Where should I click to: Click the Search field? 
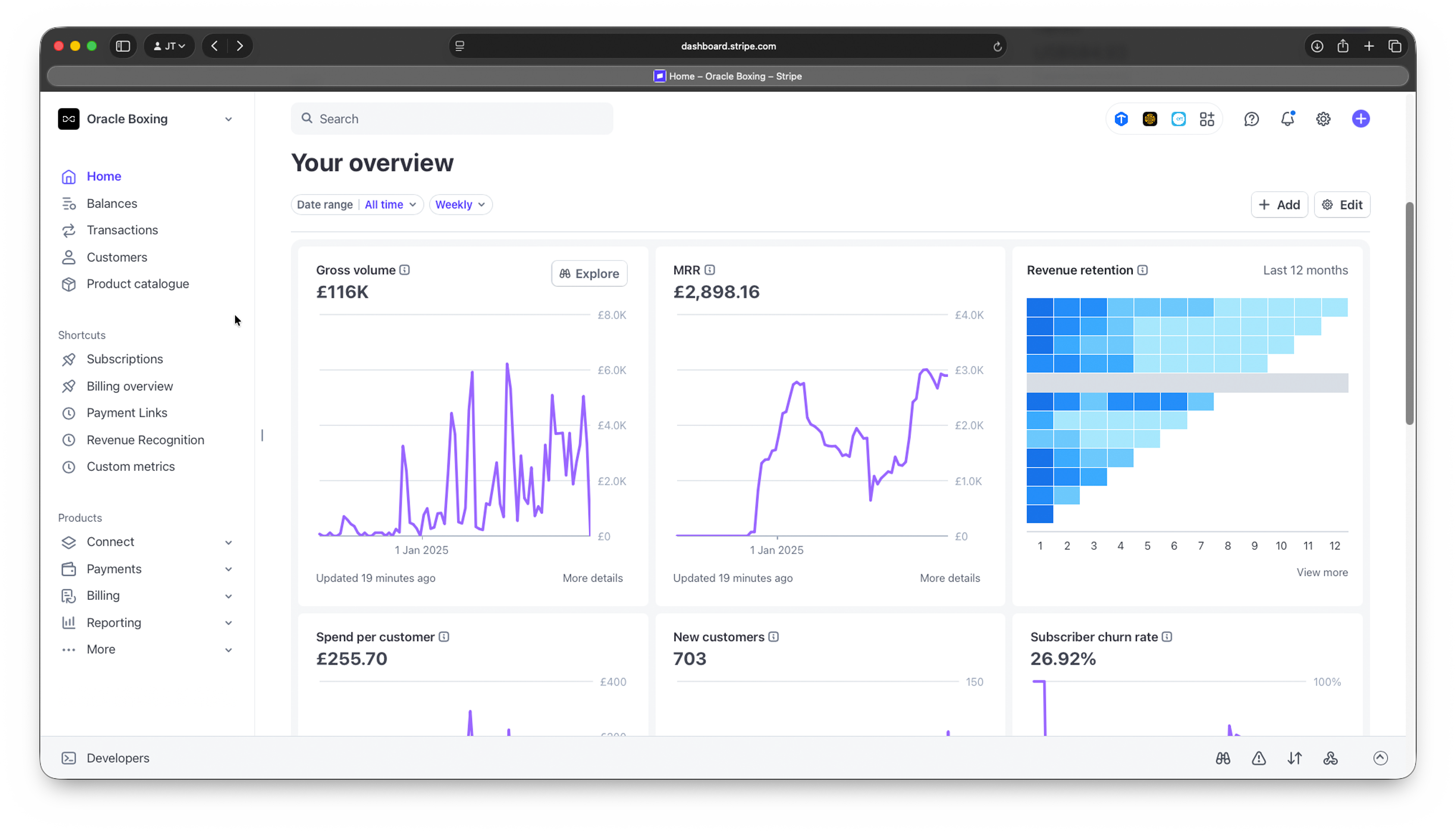tap(452, 118)
